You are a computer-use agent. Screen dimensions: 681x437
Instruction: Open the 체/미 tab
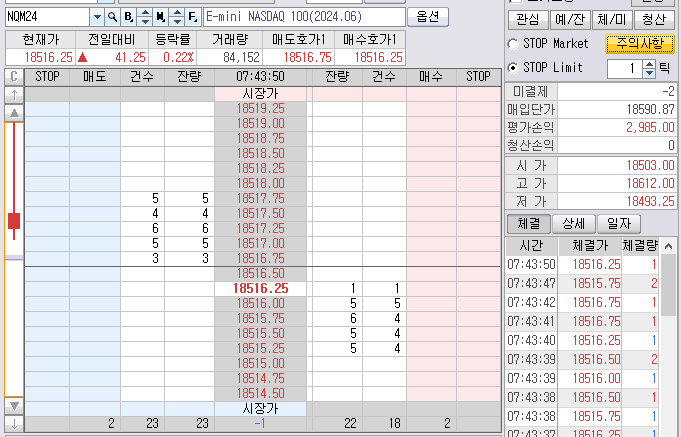(x=612, y=19)
